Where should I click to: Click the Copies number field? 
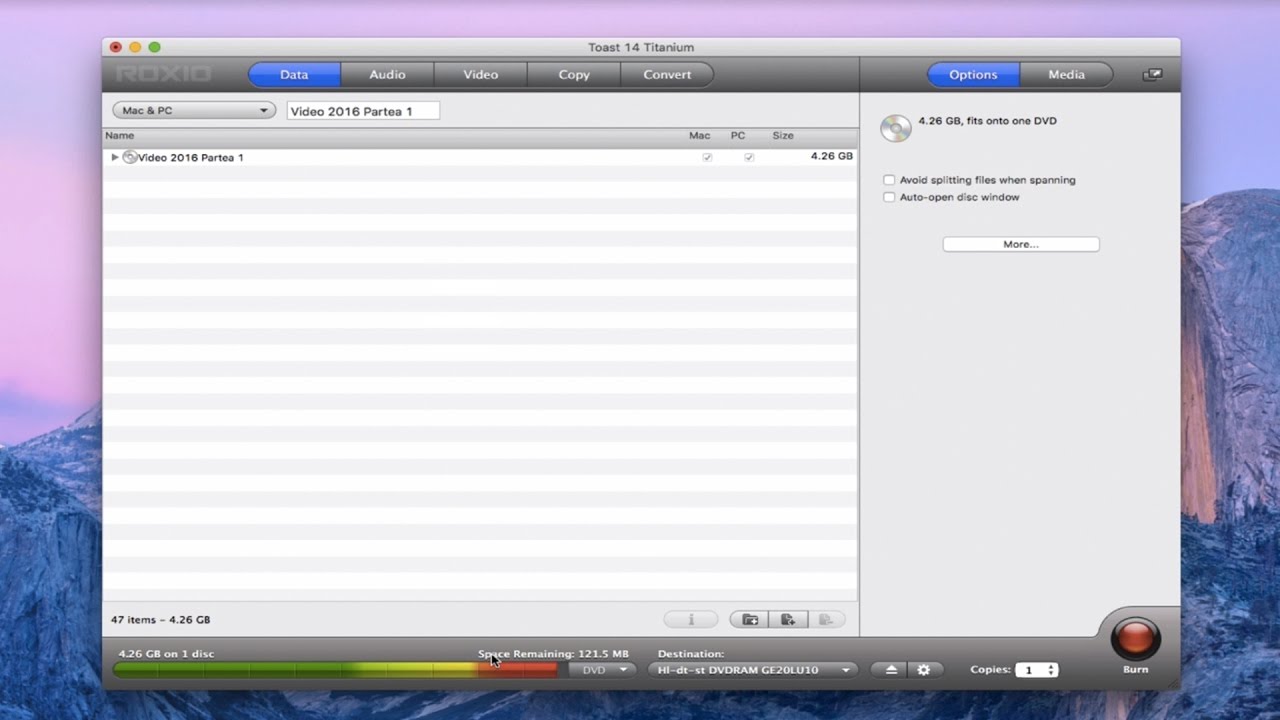[x=1030, y=670]
